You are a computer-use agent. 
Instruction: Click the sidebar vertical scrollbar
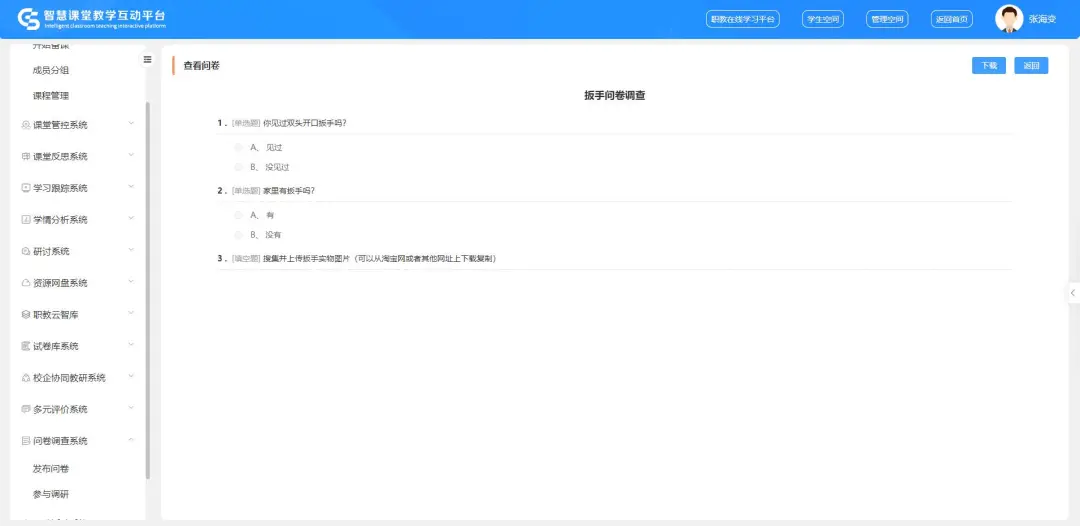(148, 290)
